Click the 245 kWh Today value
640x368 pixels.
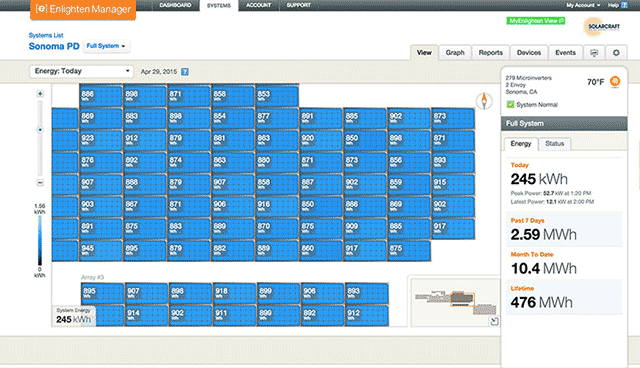point(539,179)
